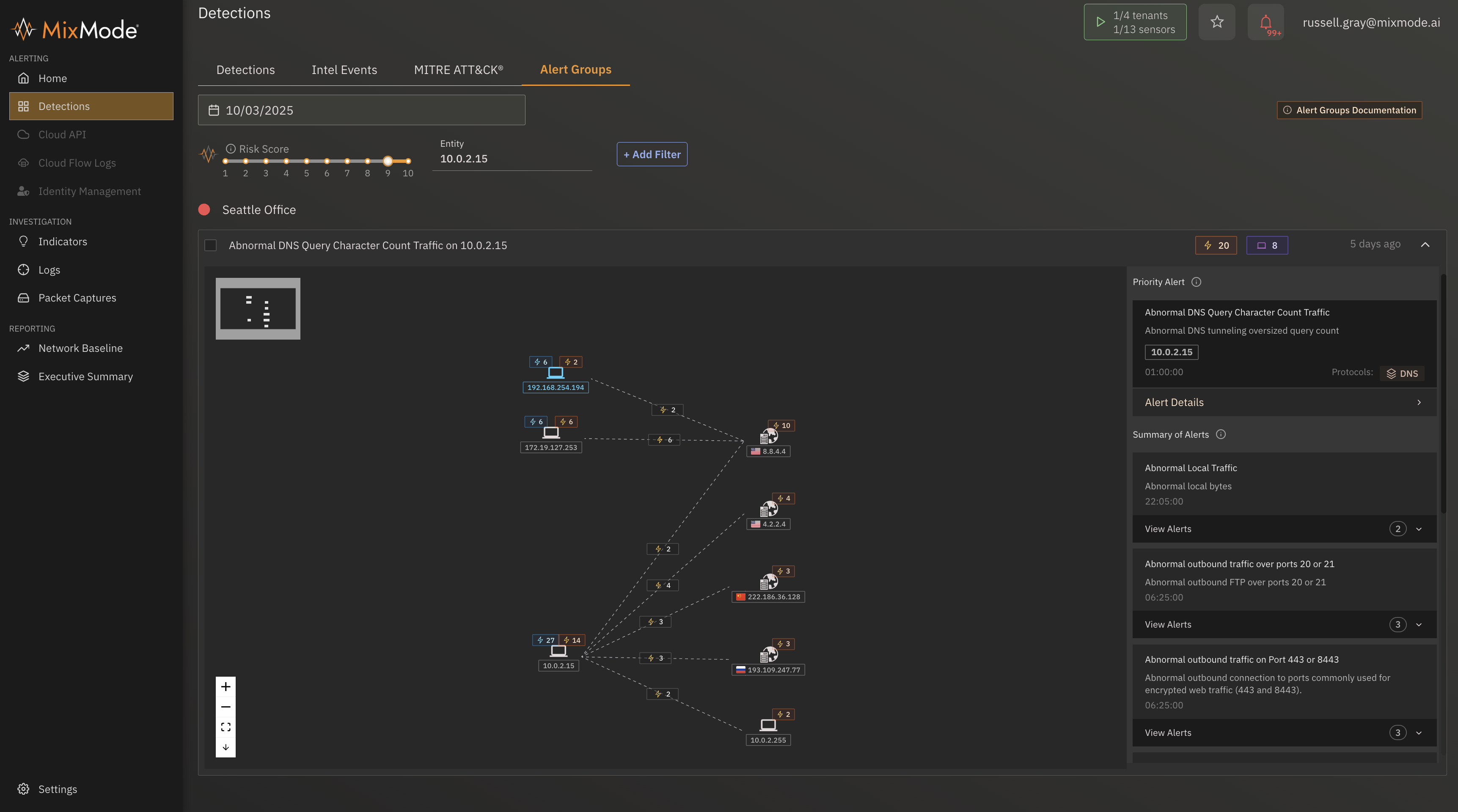Viewport: 1458px width, 812px height.
Task: Click the zoom in plus control
Action: point(225,686)
